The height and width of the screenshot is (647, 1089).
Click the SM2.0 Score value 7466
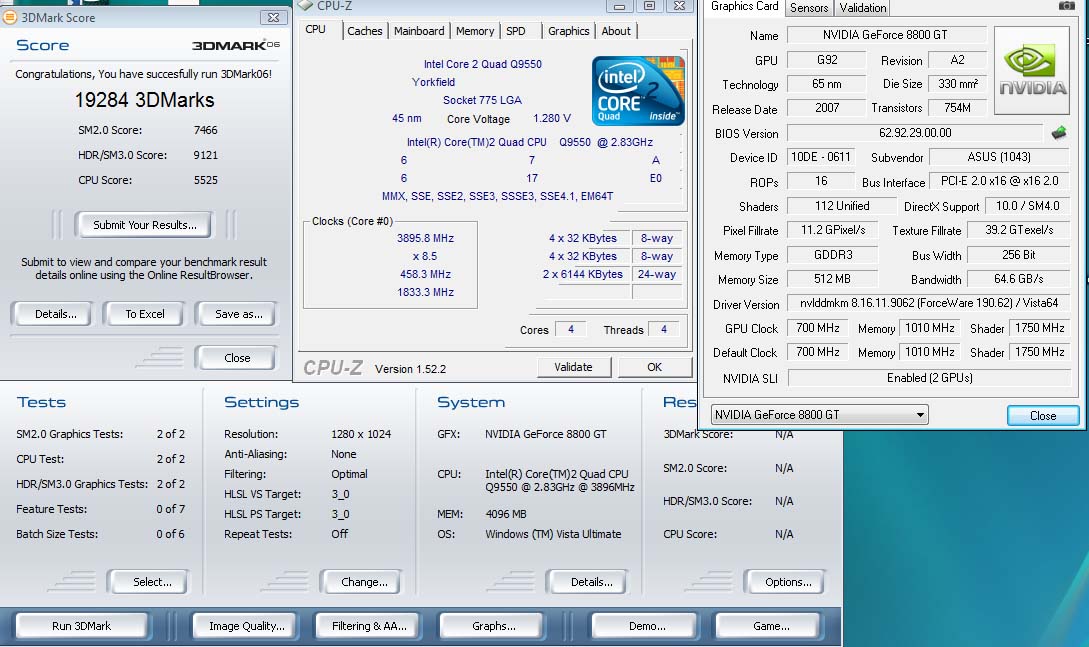click(x=206, y=130)
